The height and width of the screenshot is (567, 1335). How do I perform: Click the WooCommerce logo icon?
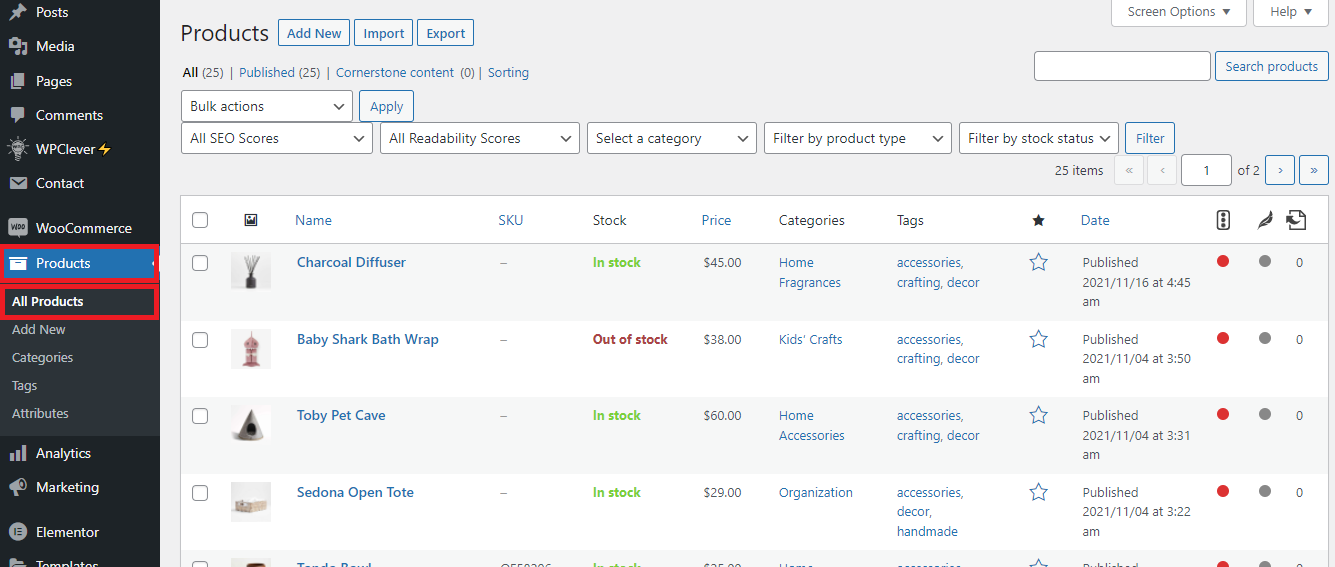tap(18, 228)
